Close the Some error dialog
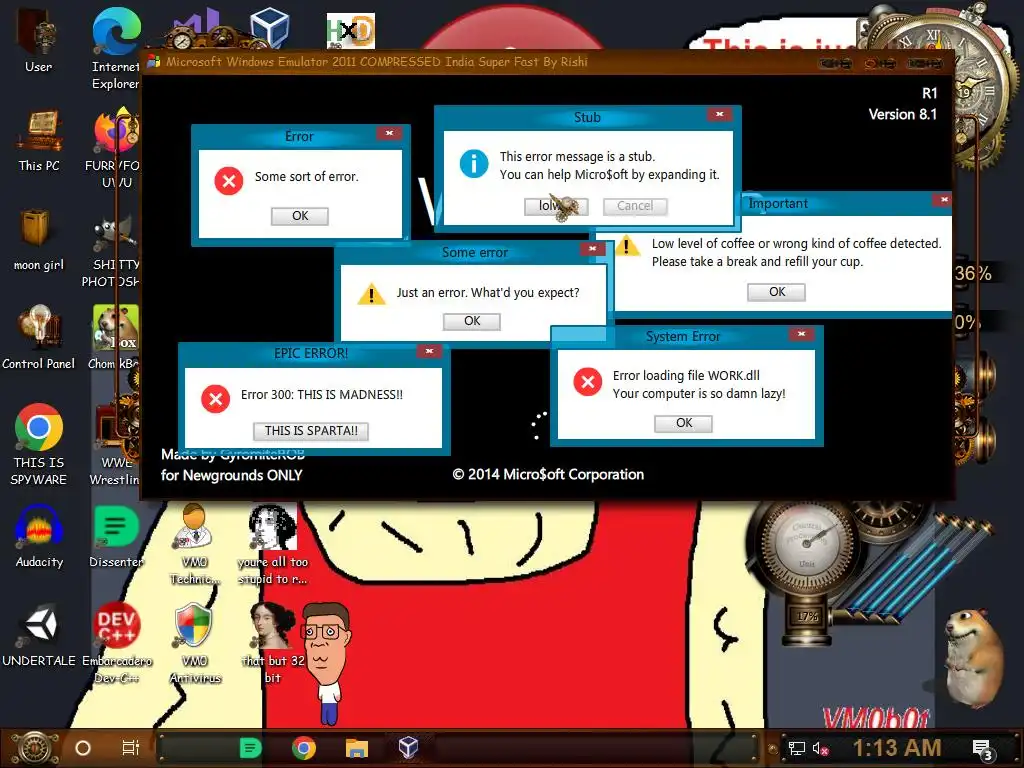Screen dimensions: 1024x768 592,249
